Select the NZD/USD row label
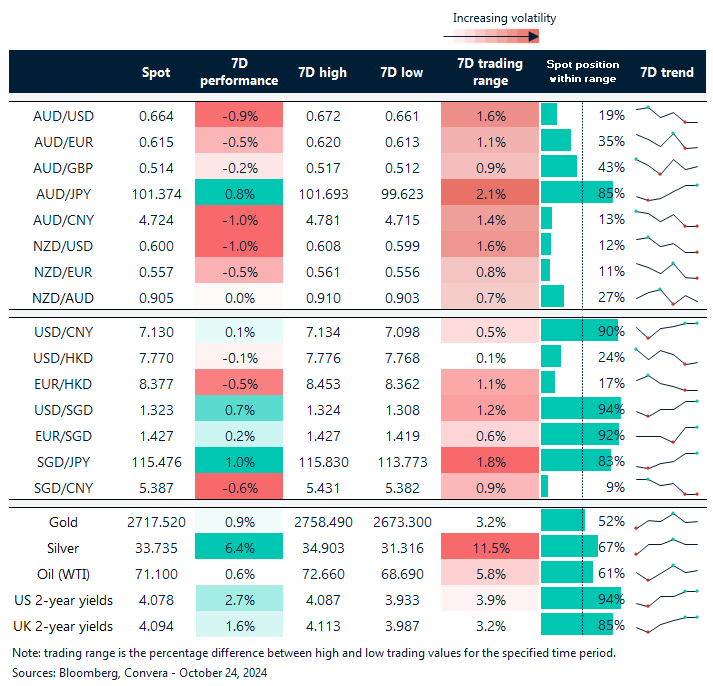 point(63,246)
